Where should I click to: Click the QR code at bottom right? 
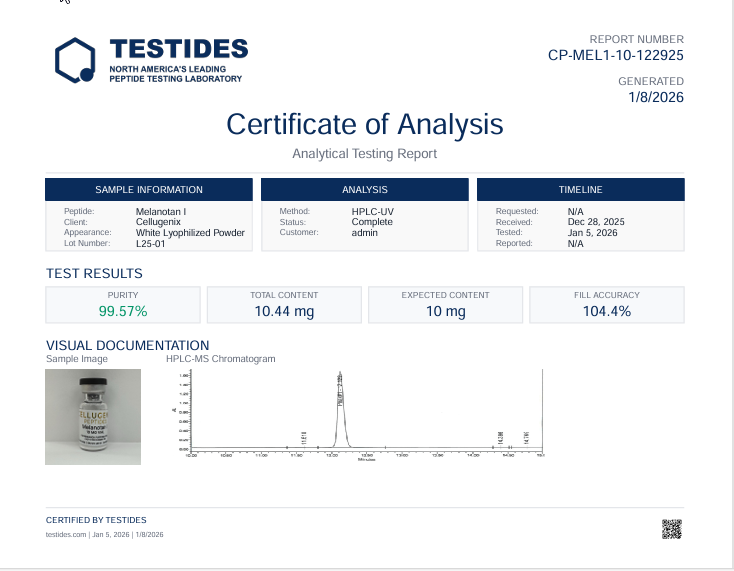[x=671, y=529]
